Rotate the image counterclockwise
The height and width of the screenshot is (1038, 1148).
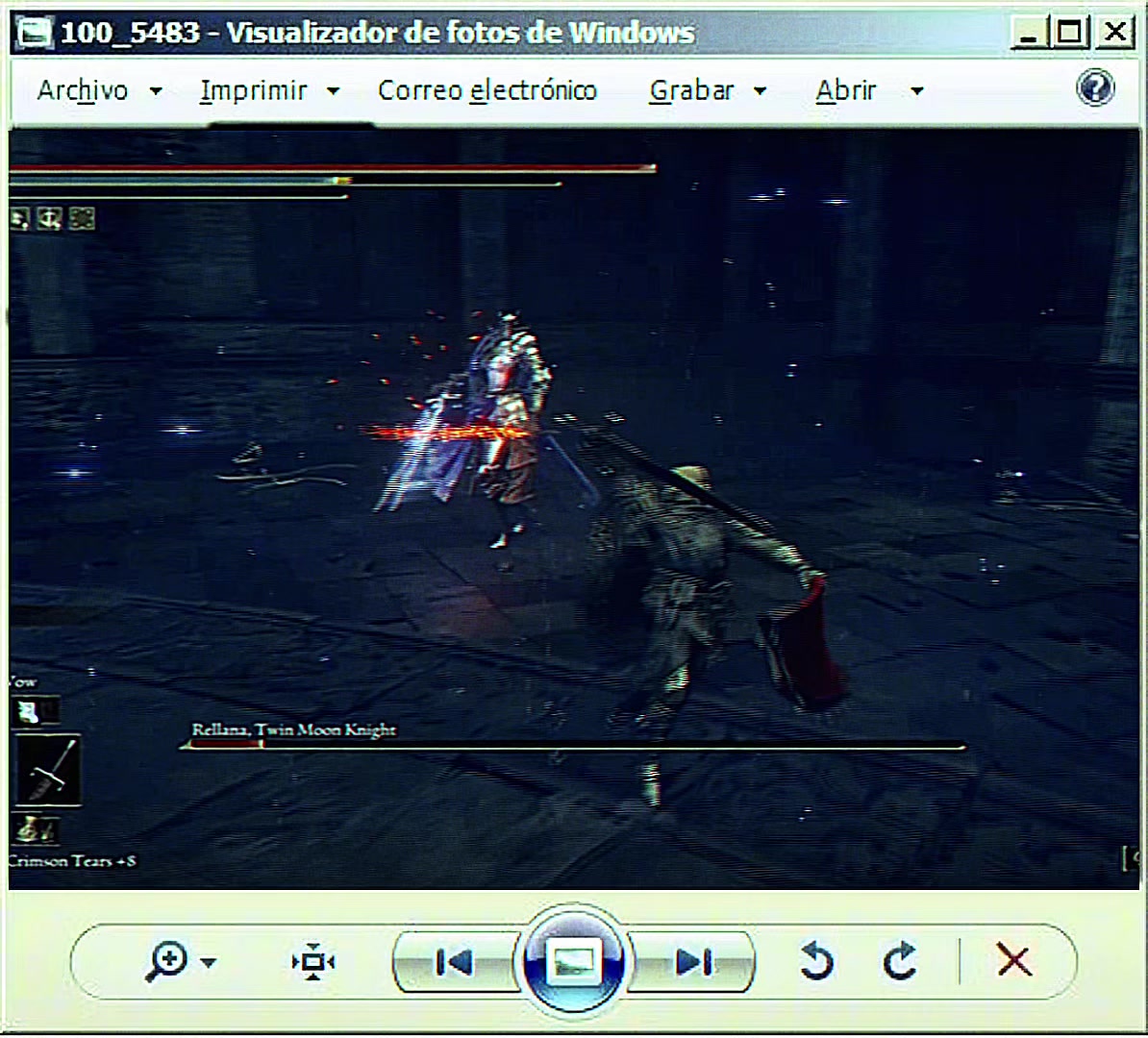[815, 961]
